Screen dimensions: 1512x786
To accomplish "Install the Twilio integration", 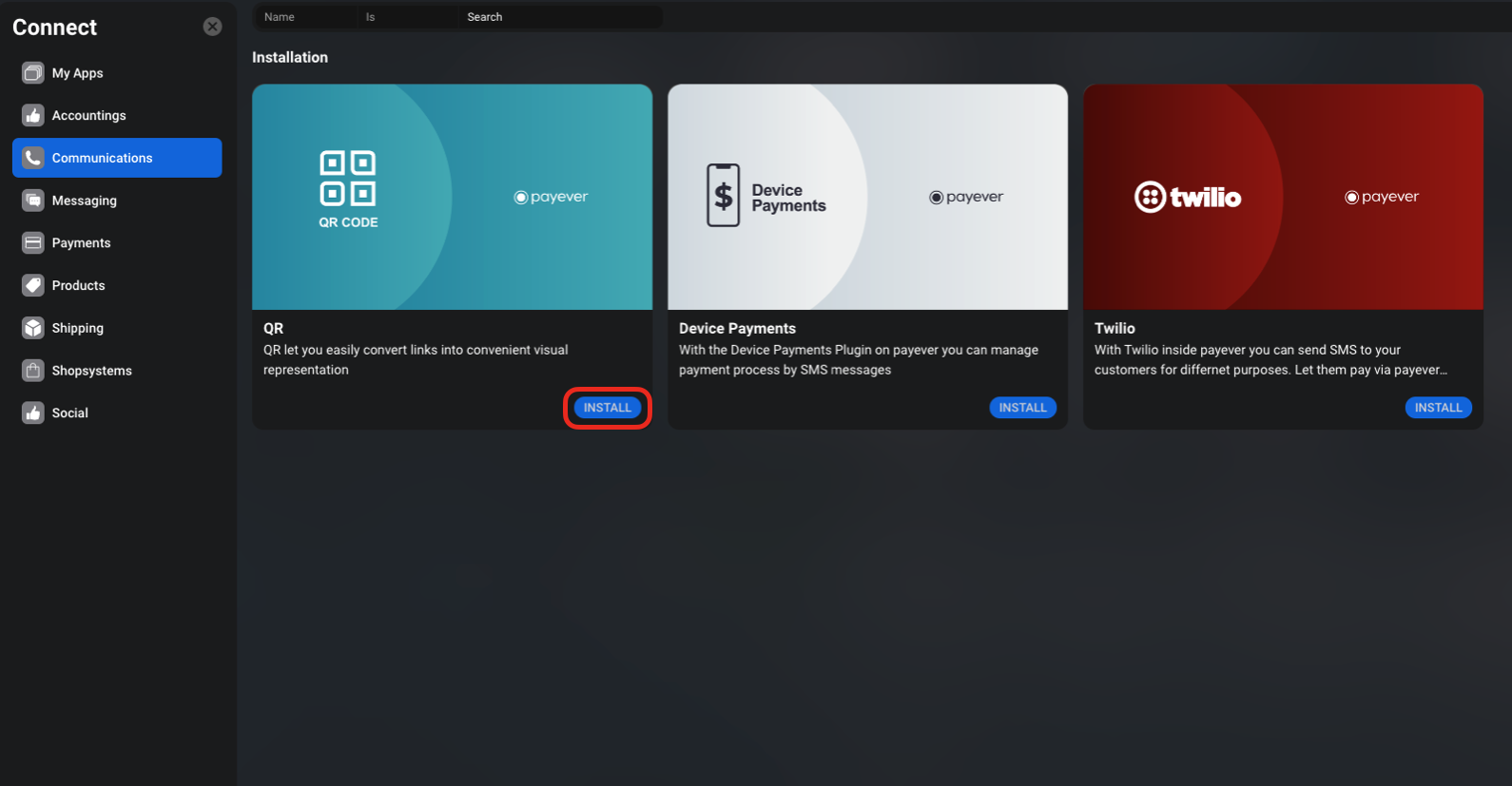I will [1439, 408].
